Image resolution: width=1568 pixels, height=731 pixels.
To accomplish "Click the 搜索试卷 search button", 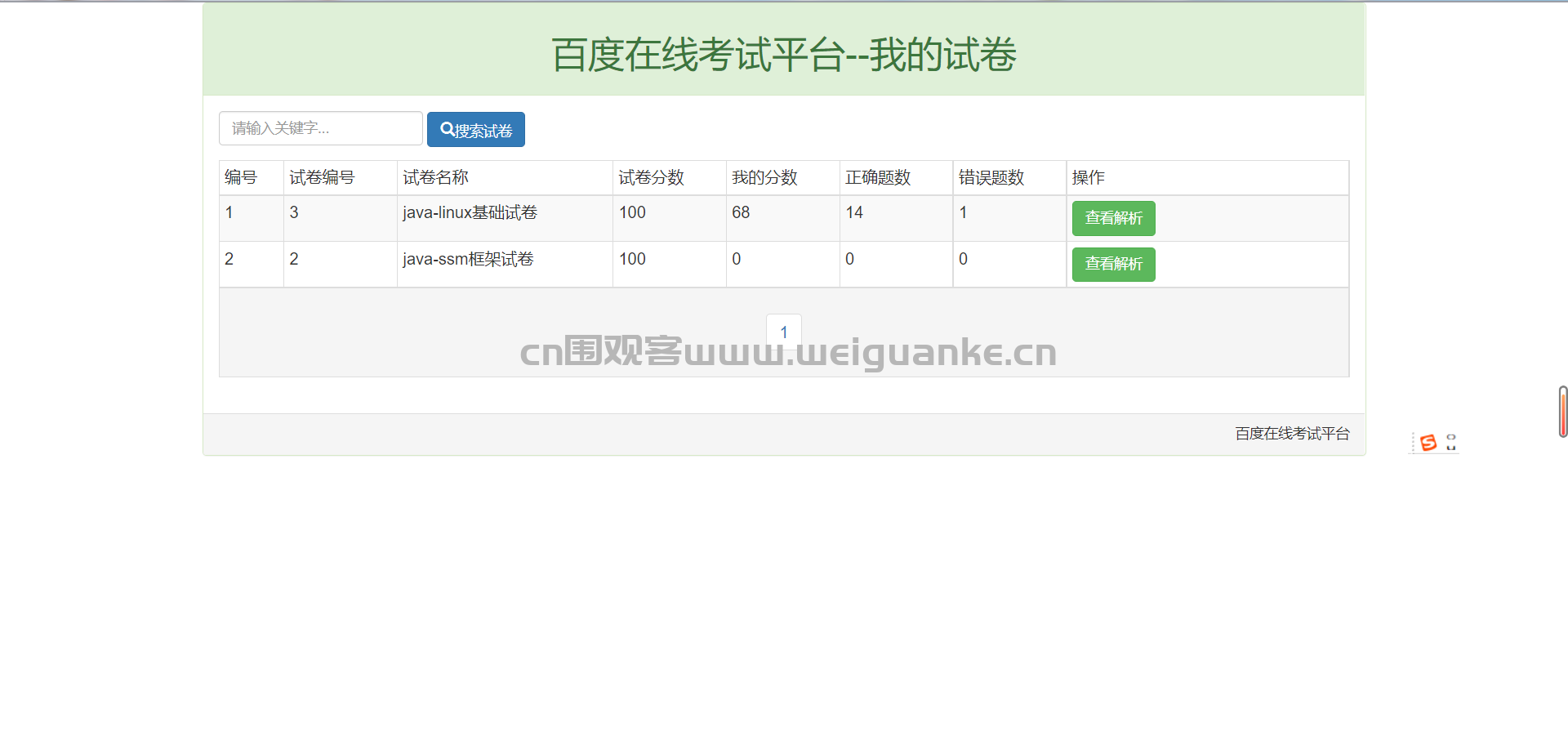I will point(476,129).
